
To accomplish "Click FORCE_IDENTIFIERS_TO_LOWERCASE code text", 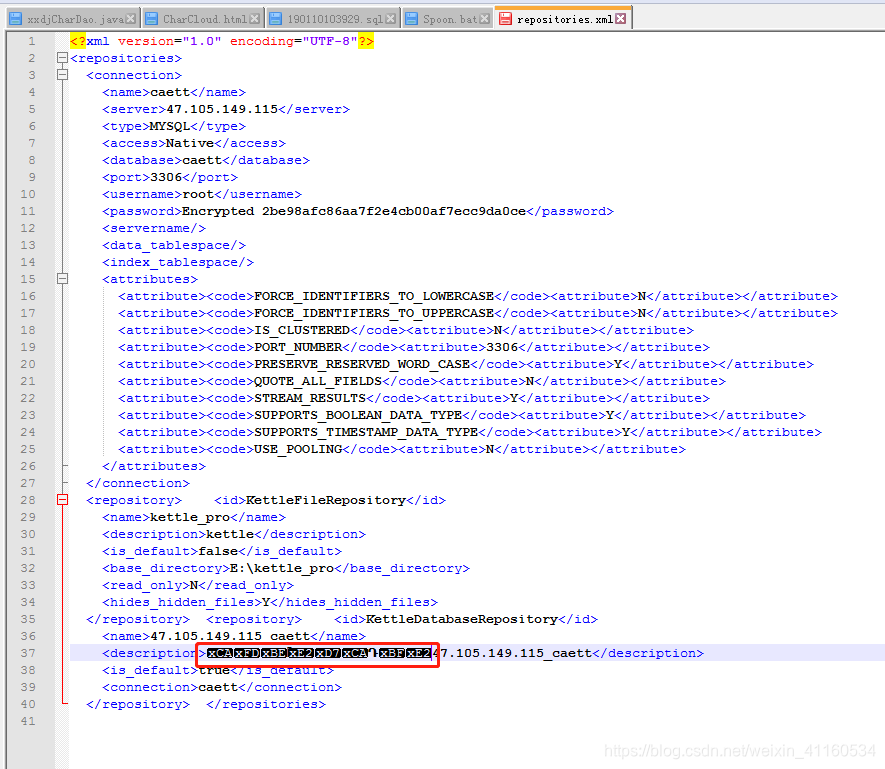I will tap(374, 296).
